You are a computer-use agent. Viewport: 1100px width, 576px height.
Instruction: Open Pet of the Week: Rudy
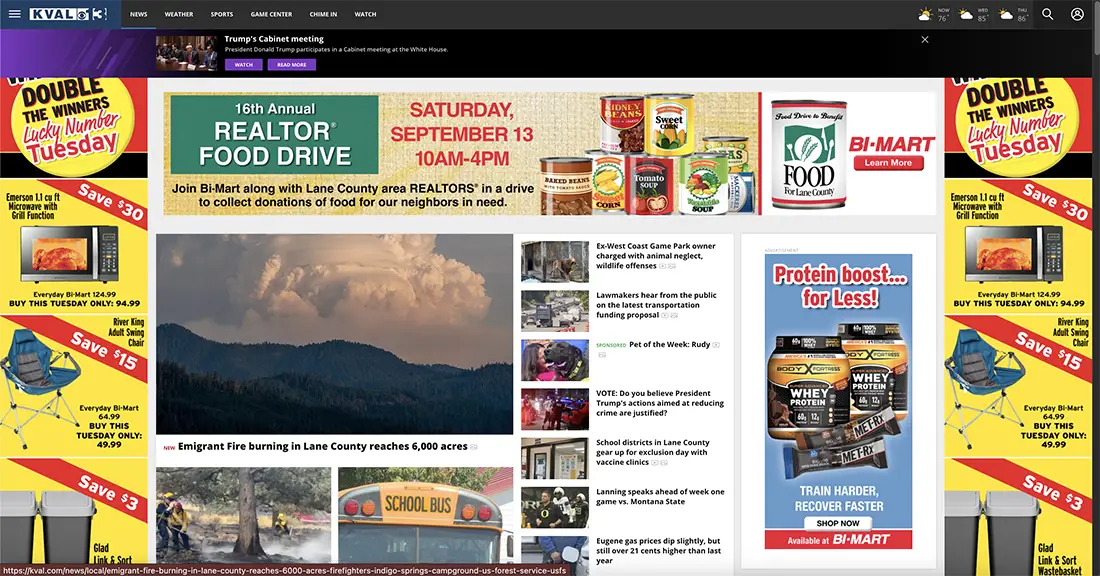[x=669, y=344]
